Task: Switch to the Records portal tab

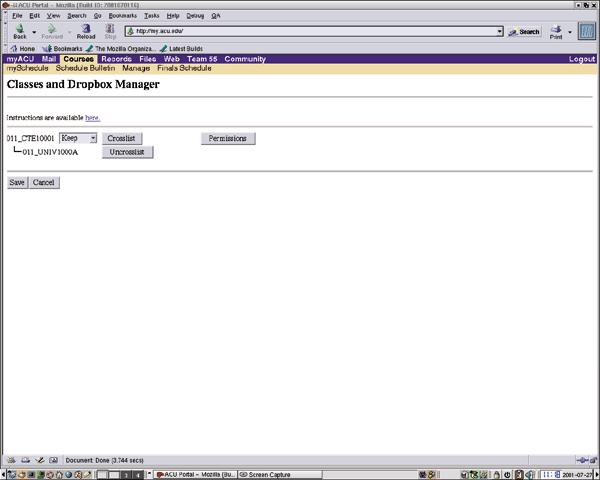Action: 116,59
